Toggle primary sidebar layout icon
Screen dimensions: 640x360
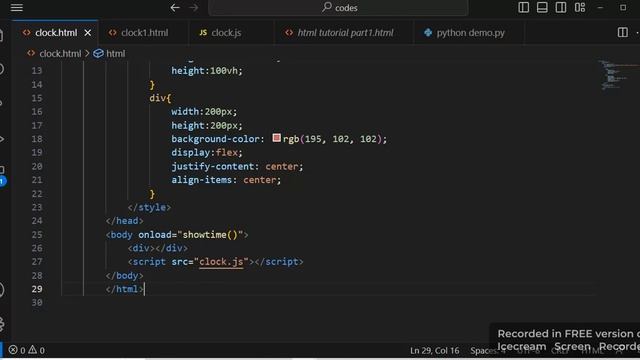524,7
